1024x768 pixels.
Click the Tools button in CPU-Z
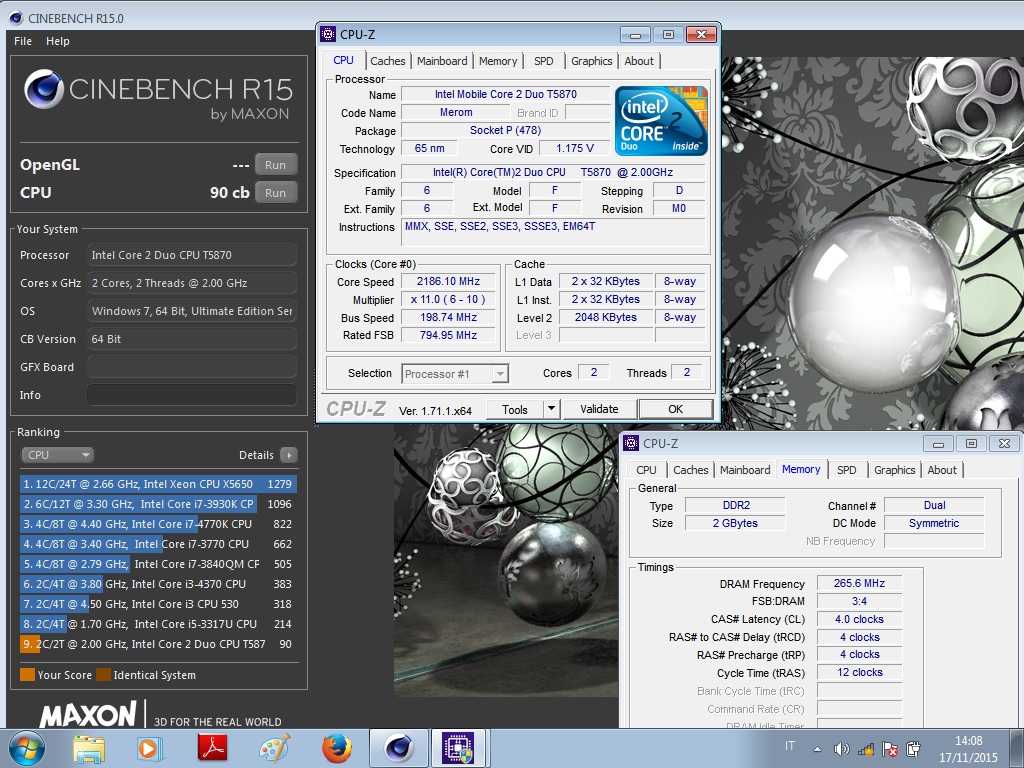pos(515,409)
